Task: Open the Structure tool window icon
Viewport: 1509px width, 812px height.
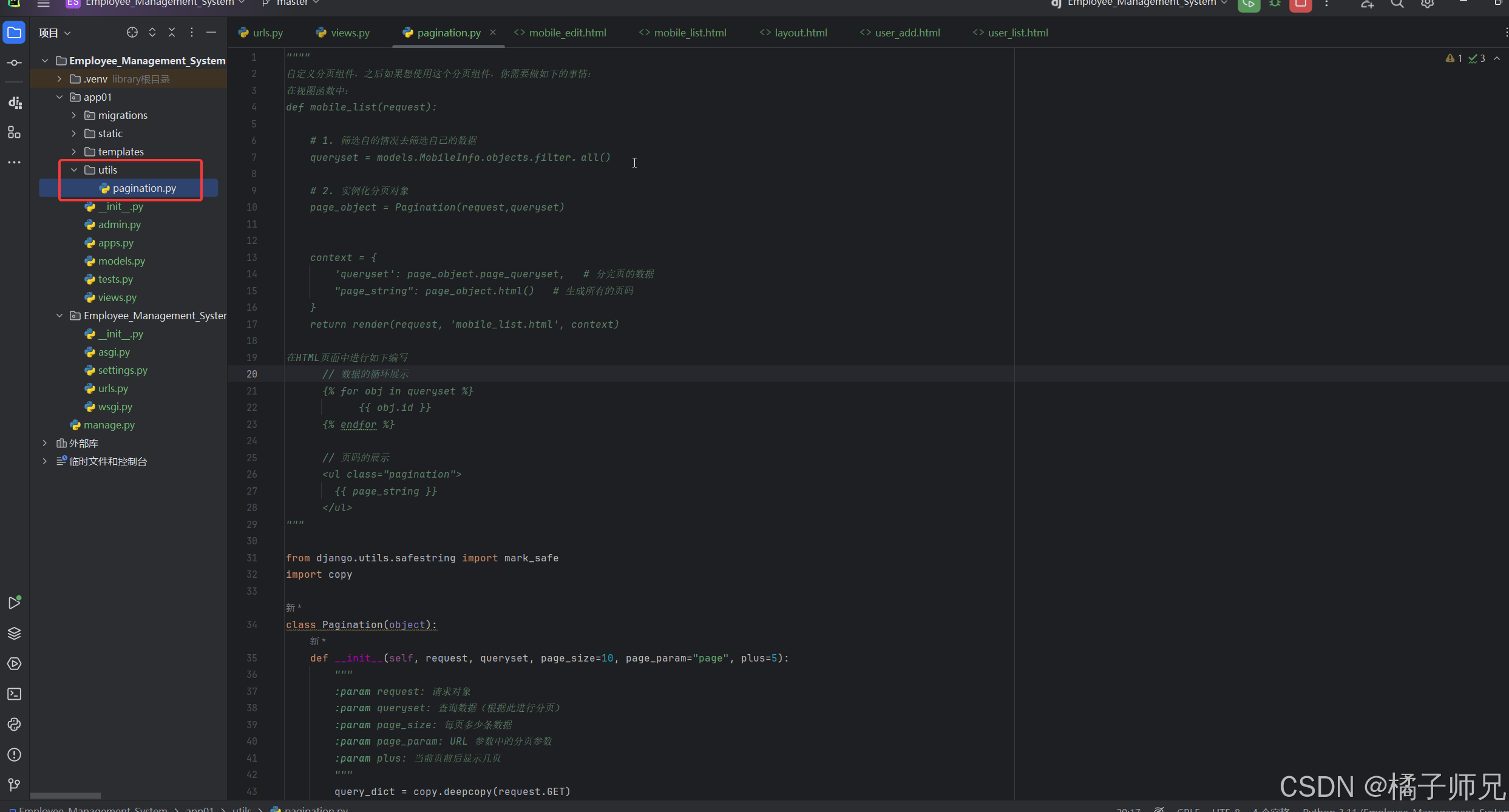Action: click(x=15, y=132)
